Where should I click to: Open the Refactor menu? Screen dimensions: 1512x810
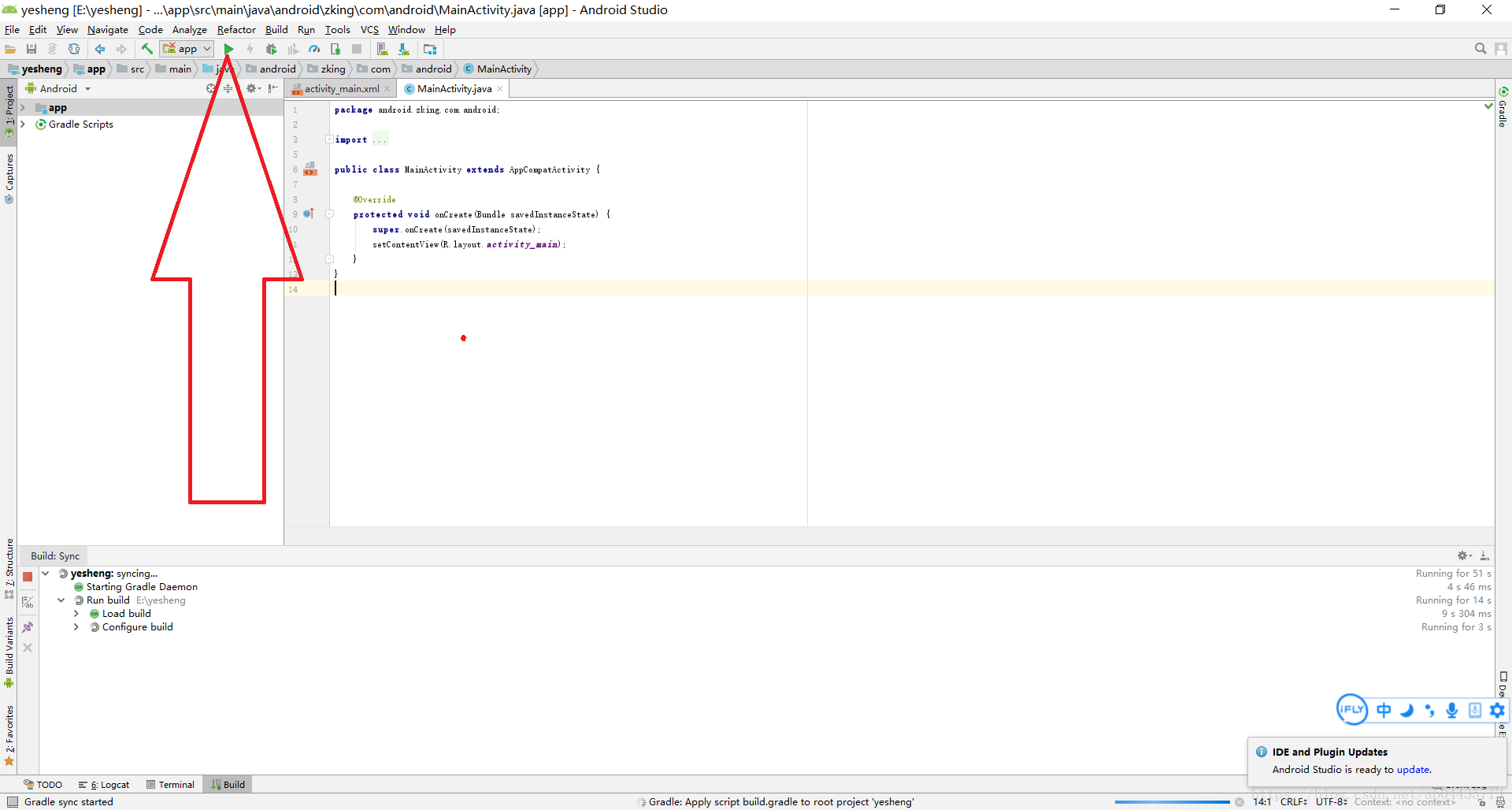click(x=236, y=30)
